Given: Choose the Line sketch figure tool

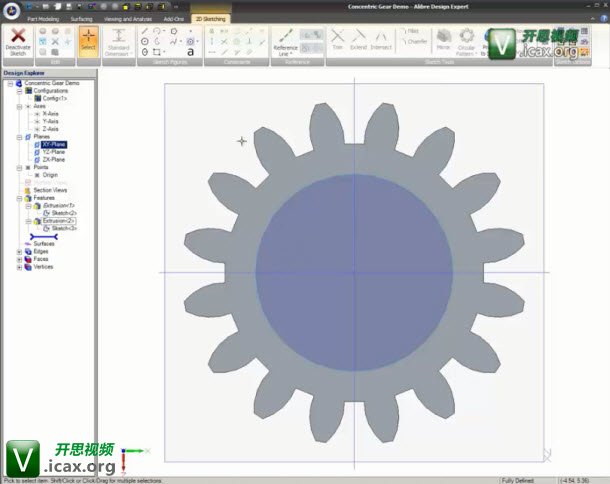Looking at the screenshot, I should (145, 31).
